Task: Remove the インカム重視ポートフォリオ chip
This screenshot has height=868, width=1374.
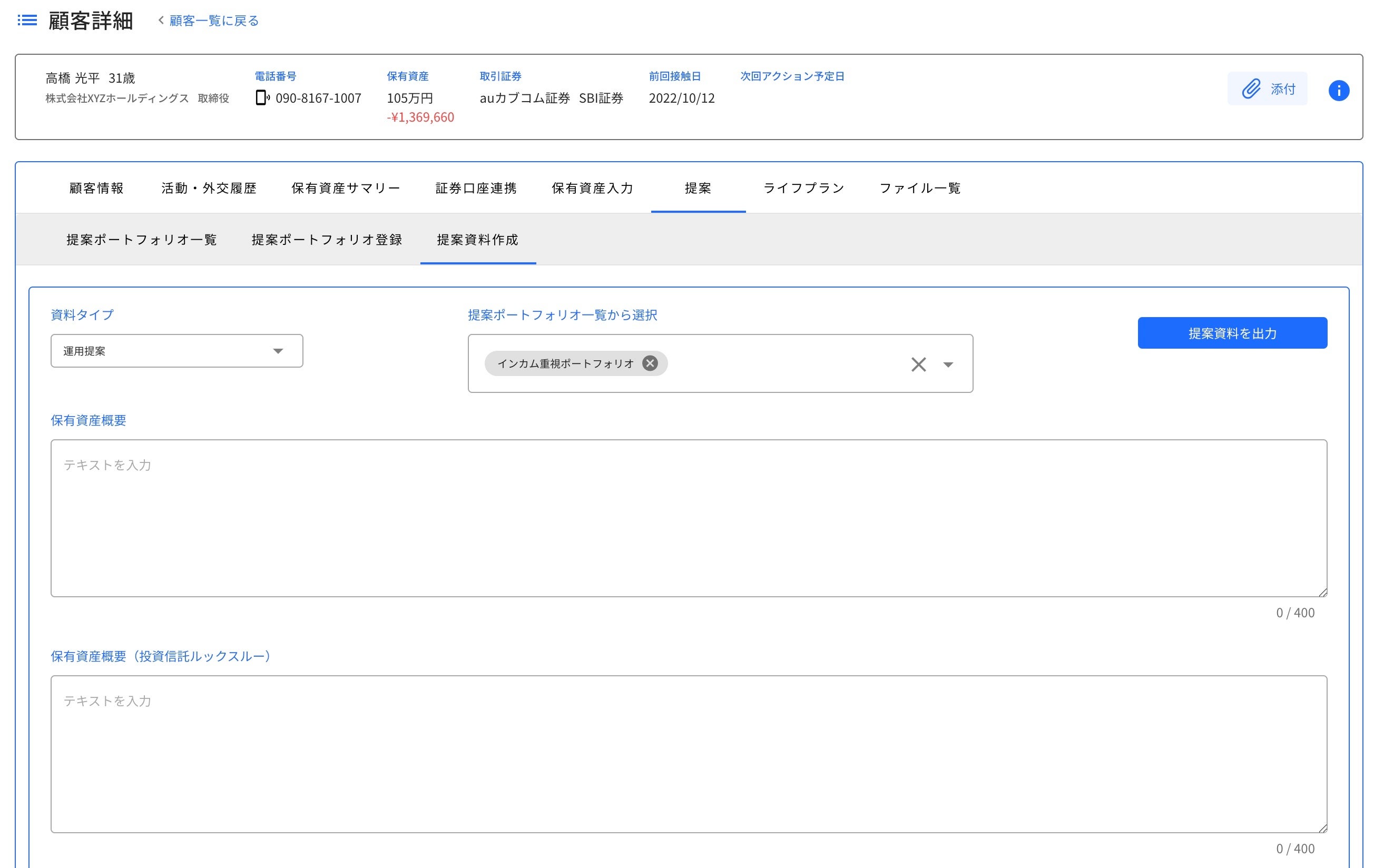Action: 650,363
